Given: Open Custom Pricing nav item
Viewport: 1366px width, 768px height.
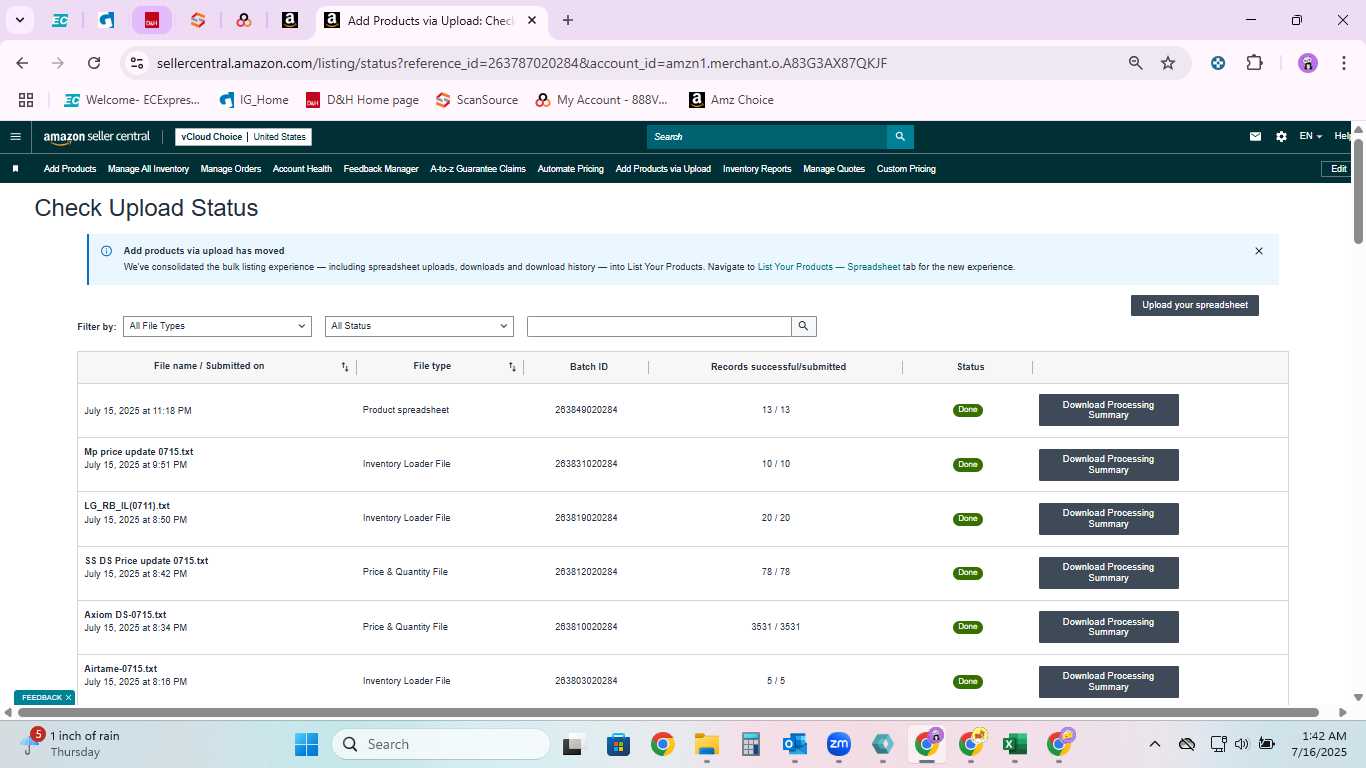Looking at the screenshot, I should click(x=906, y=169).
